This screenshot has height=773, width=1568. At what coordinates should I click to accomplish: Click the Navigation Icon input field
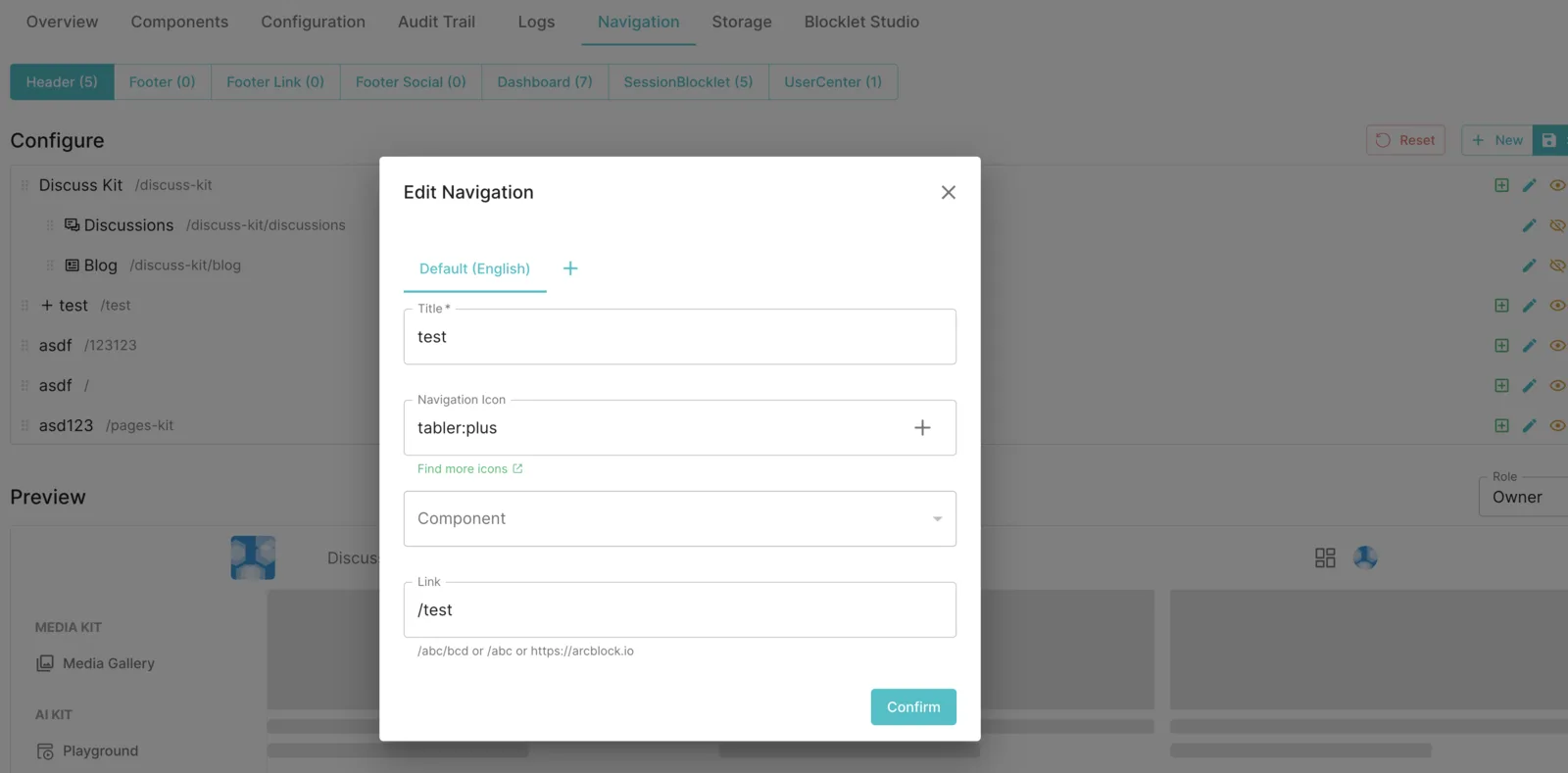click(680, 427)
